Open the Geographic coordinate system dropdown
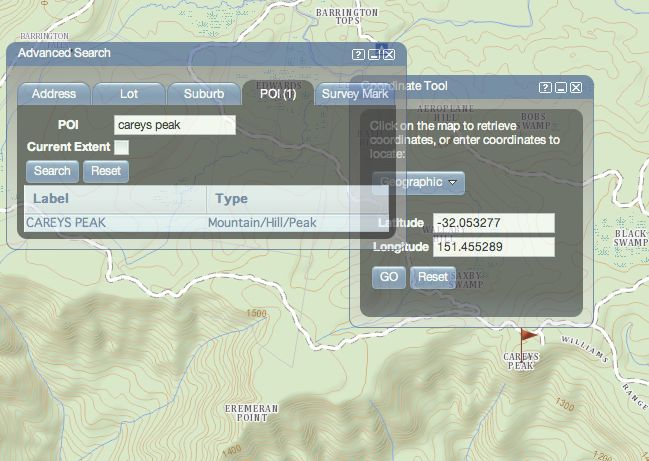The width and height of the screenshot is (649, 461). pyautogui.click(x=418, y=182)
